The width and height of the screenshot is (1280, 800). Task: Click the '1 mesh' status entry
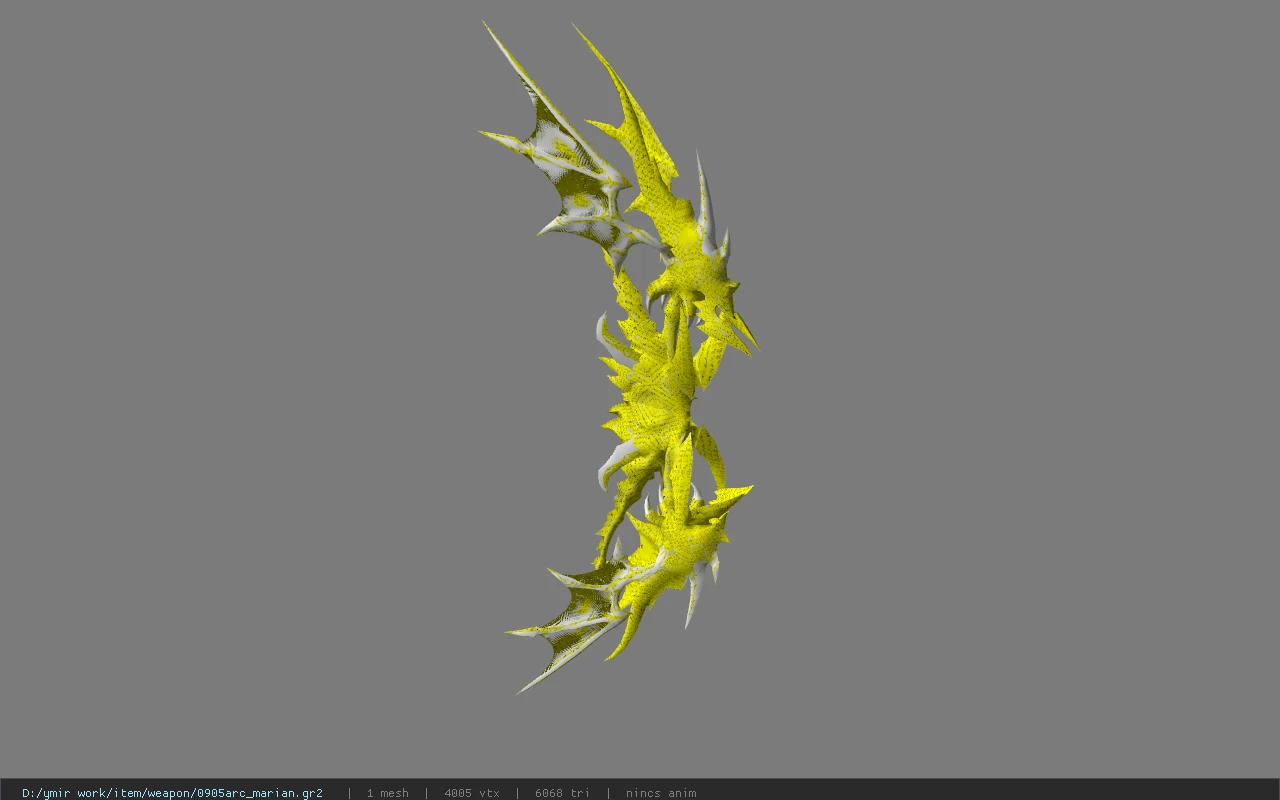point(387,793)
